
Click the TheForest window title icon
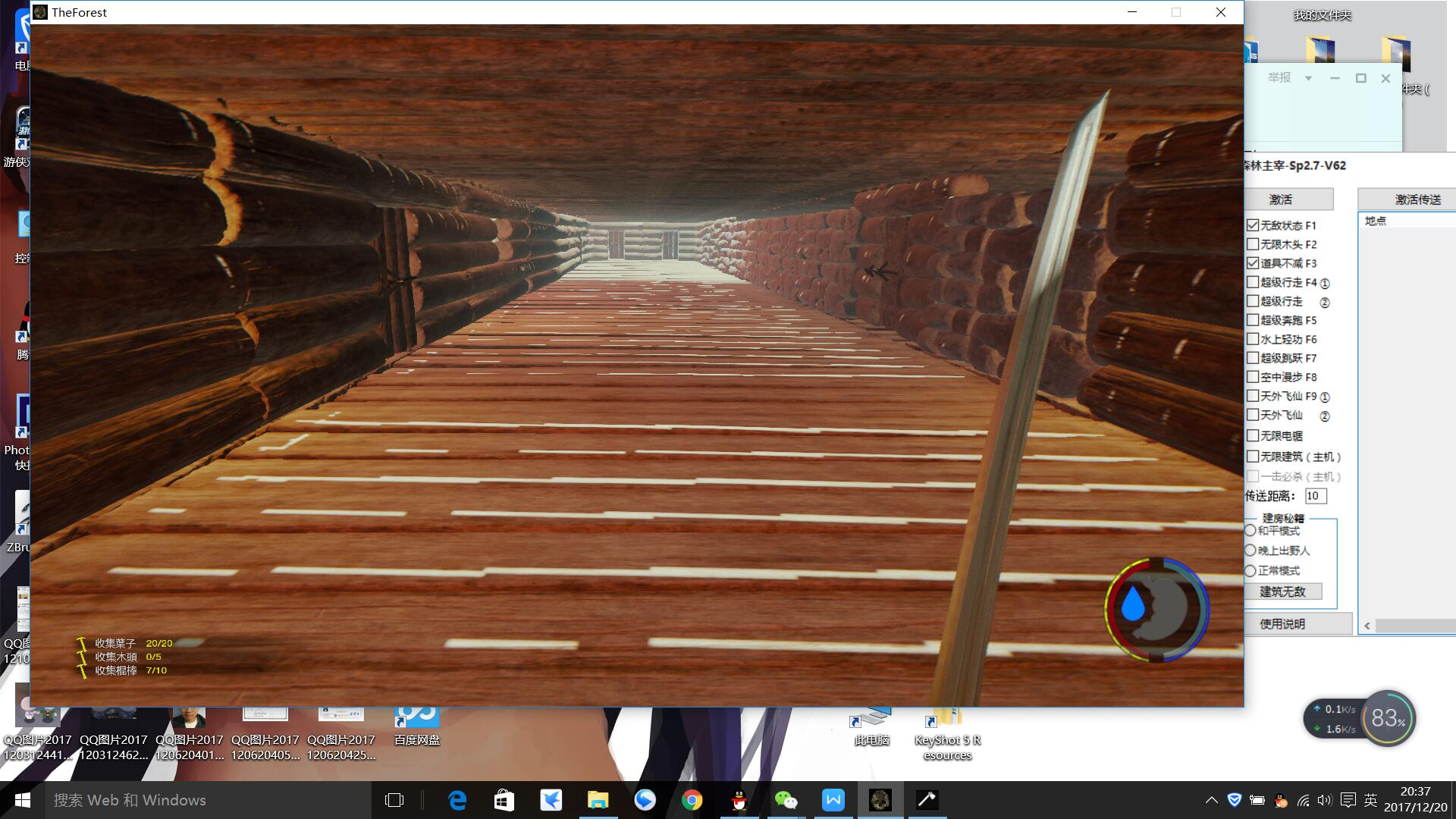[x=40, y=12]
